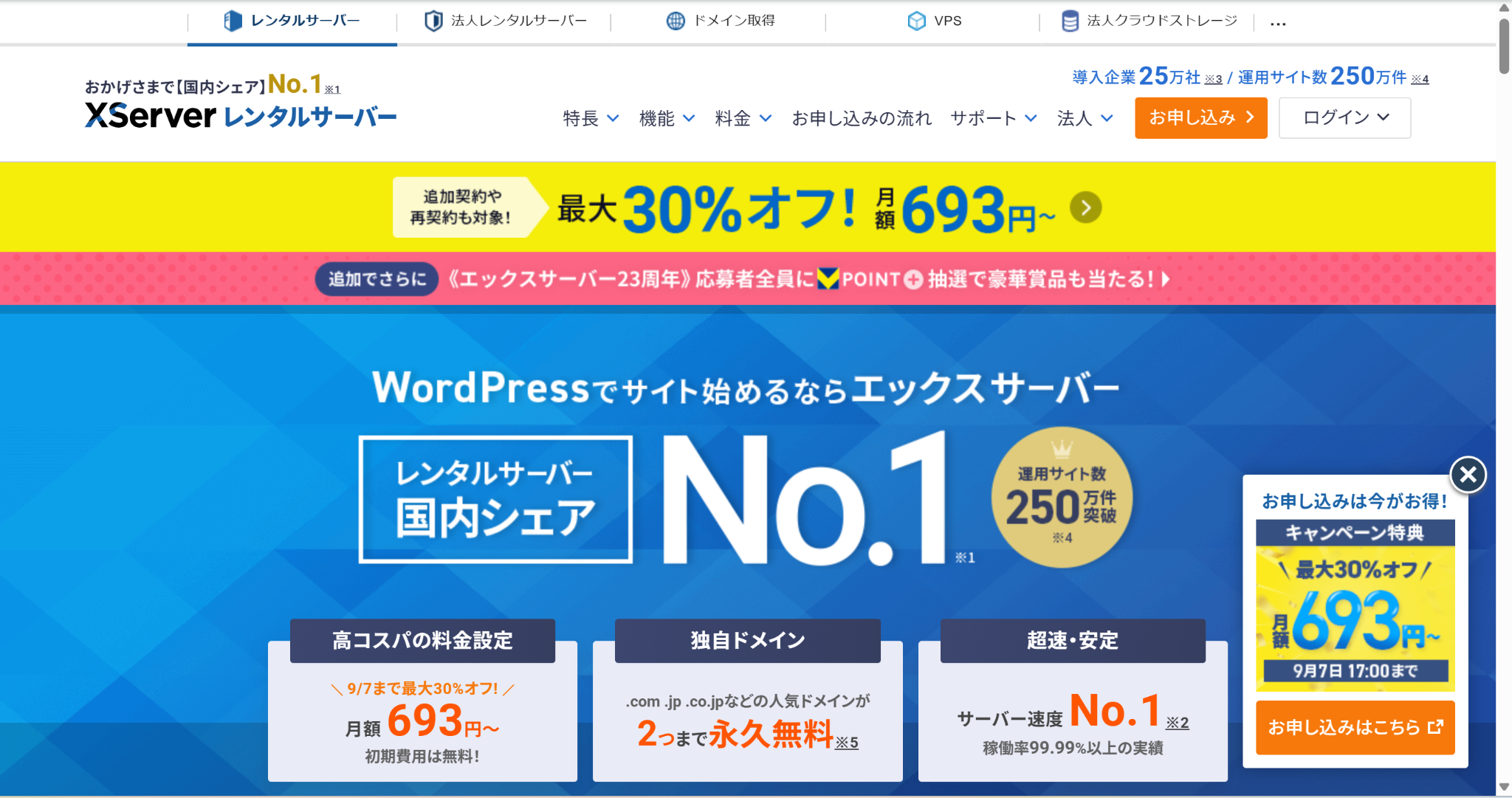This screenshot has height=798, width=1512.
Task: Click the XServer レンタルサーバー logo
Action: pyautogui.click(x=241, y=116)
